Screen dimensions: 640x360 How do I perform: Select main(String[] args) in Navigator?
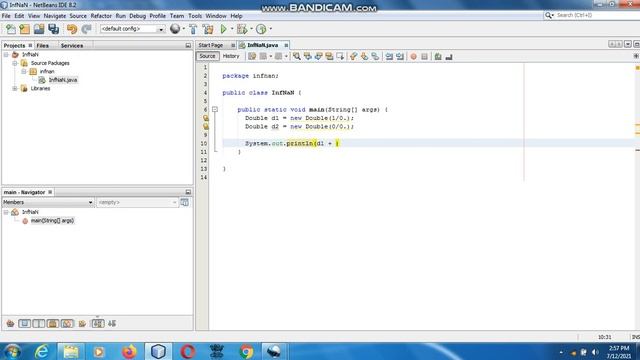tap(52, 220)
